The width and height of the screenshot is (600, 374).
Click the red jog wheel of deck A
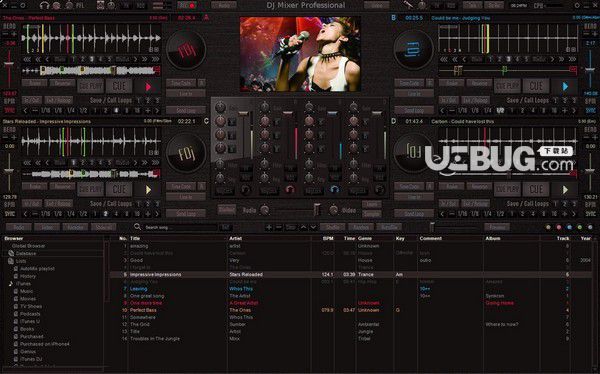[x=186, y=50]
